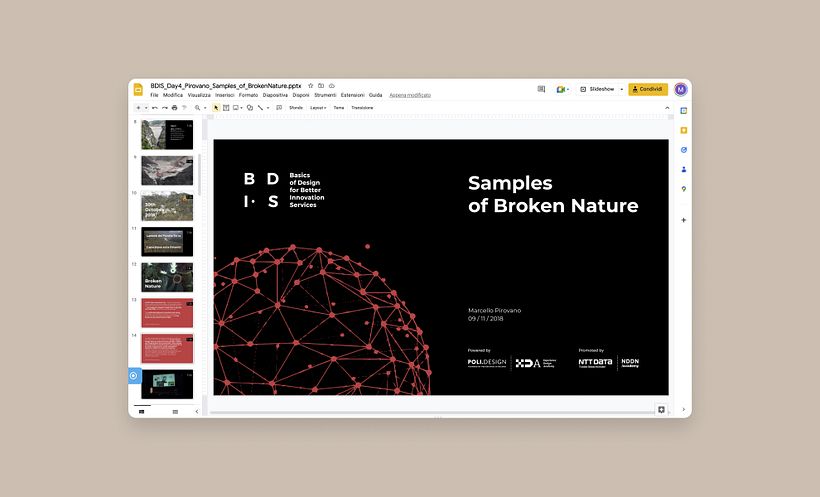820x497 pixels.
Task: Star the presentation file
Action: (311, 86)
